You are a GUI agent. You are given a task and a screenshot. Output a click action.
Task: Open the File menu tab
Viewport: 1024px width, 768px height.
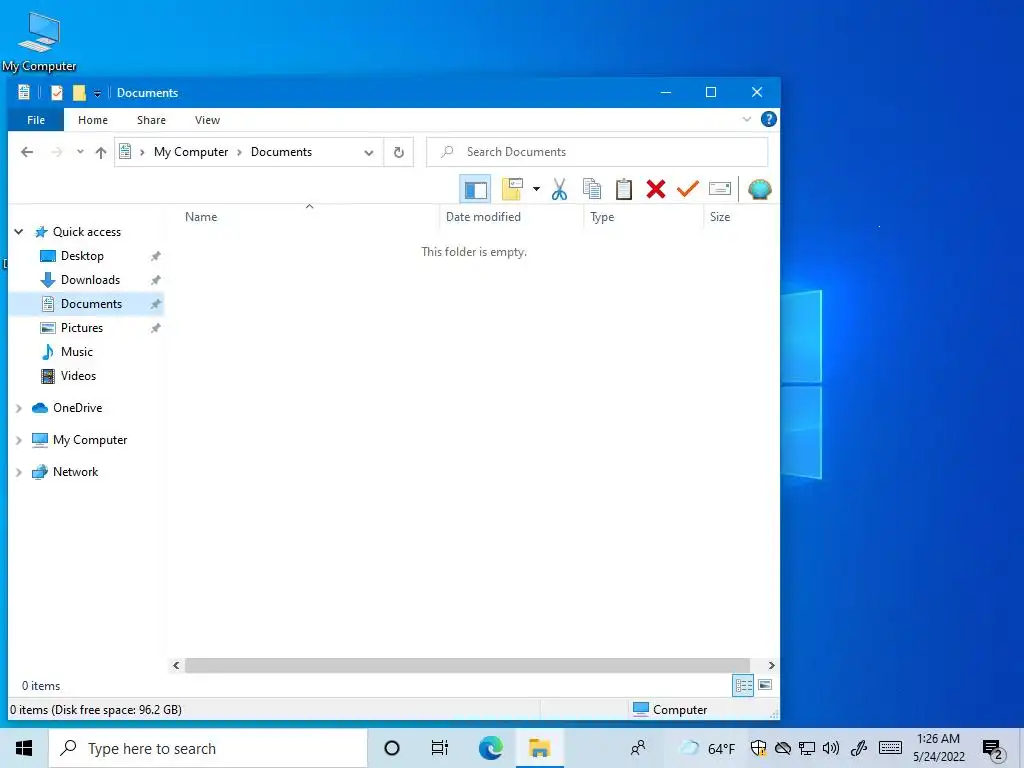(36, 120)
